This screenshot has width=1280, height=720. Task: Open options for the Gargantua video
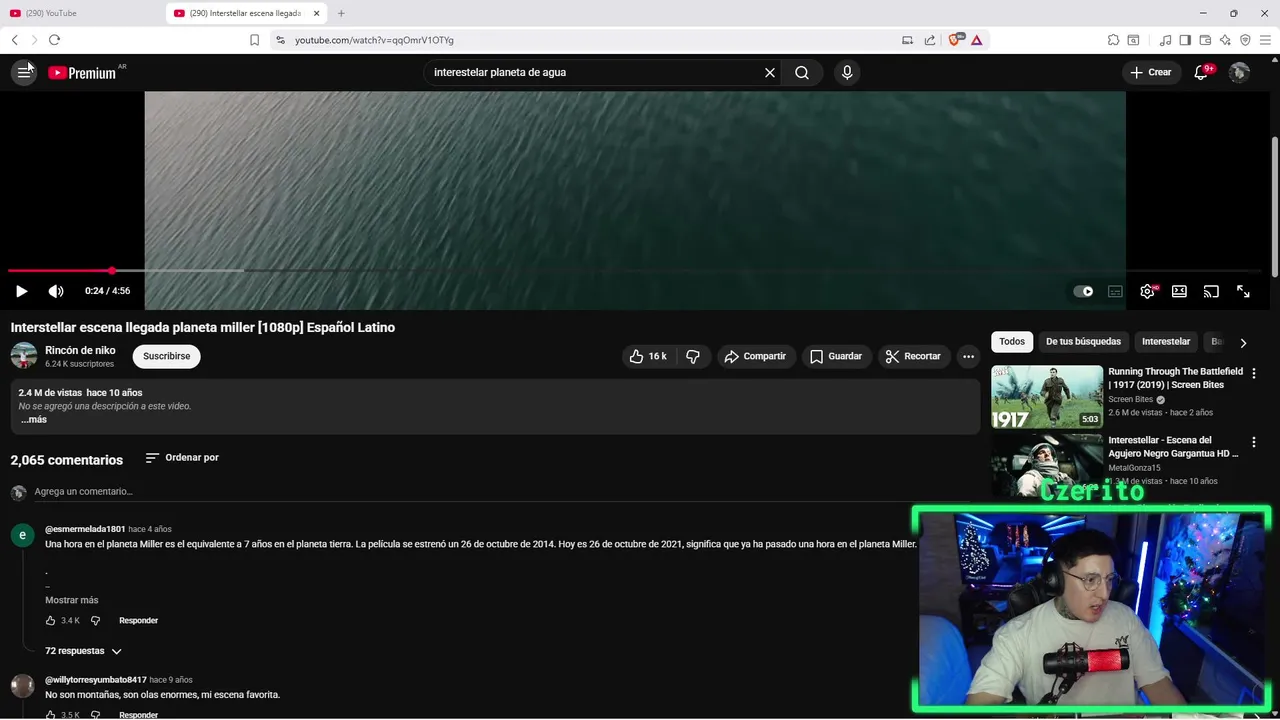point(1253,441)
